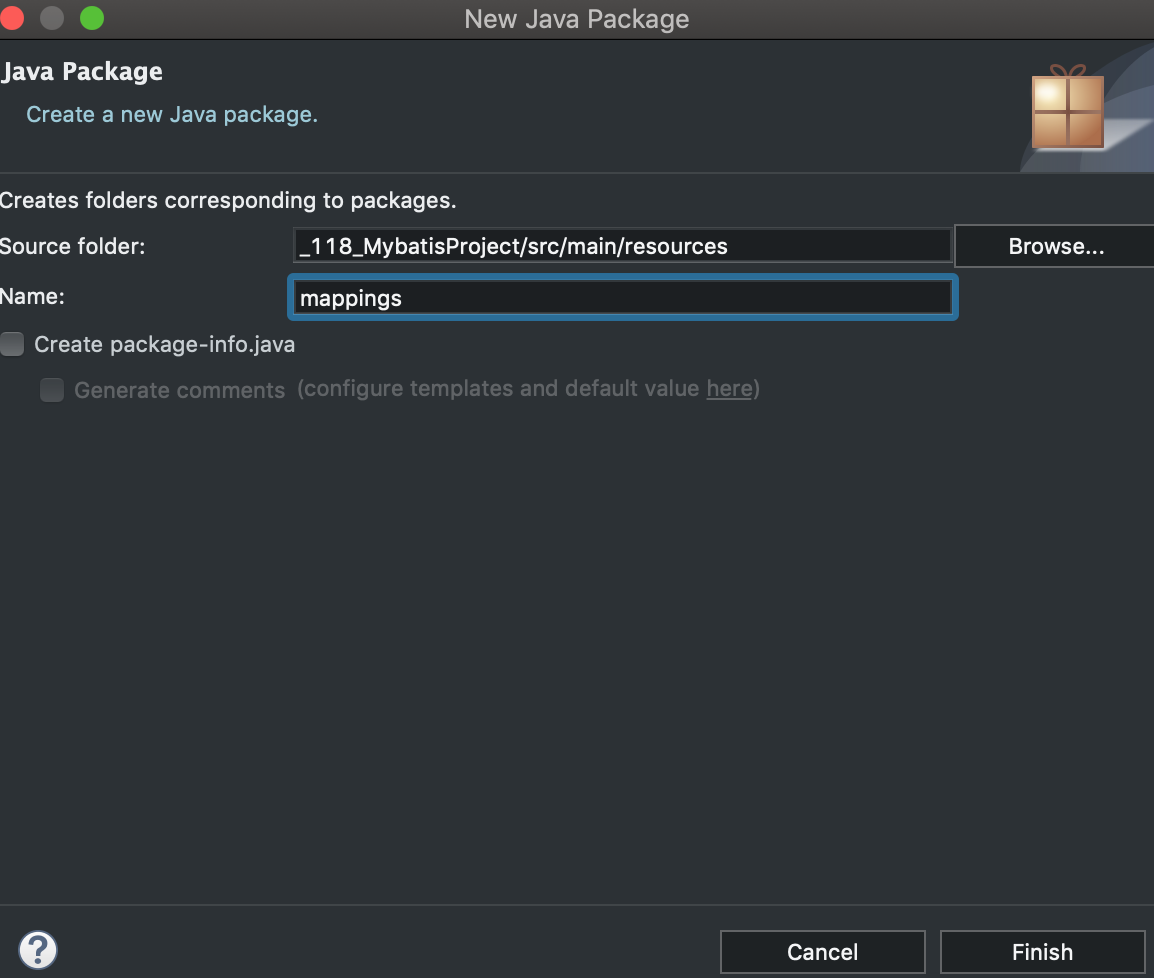
Task: Click the Finish button
Action: coord(1042,952)
